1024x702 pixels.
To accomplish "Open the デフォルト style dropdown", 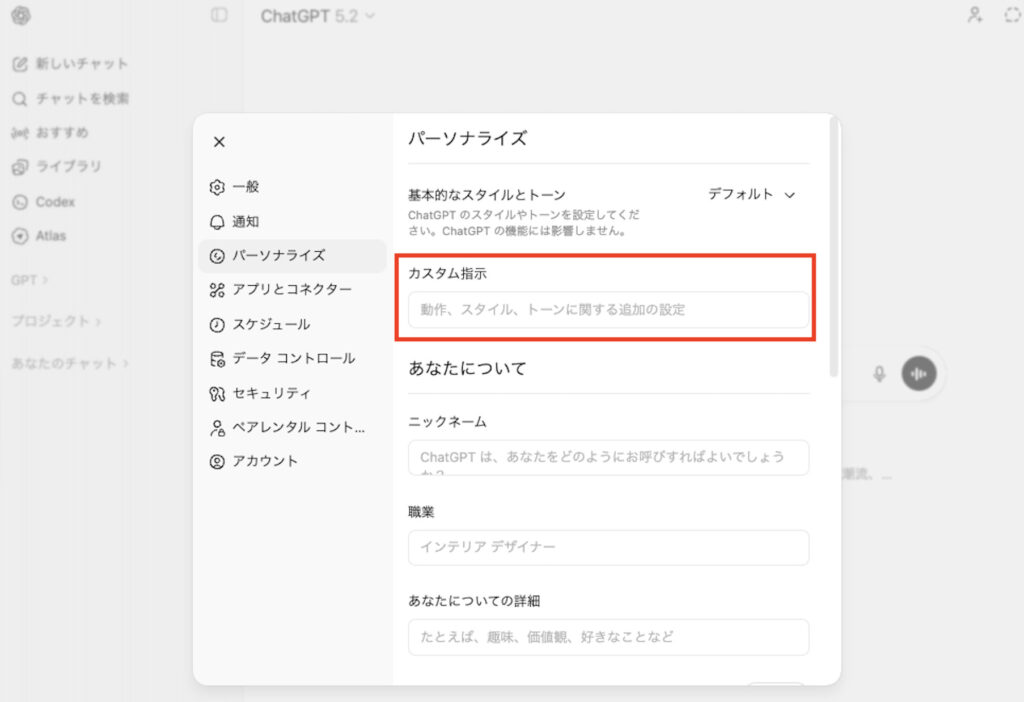I will (751, 194).
